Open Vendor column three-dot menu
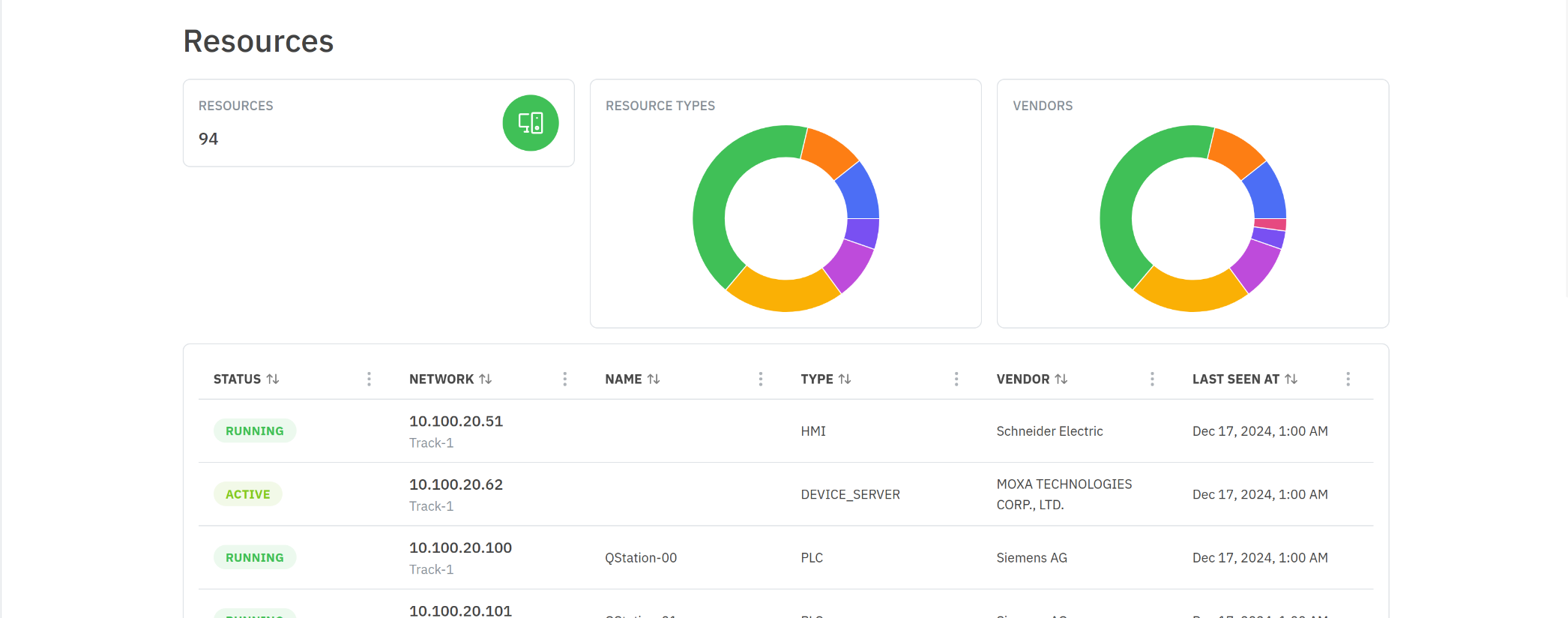Image resolution: width=1568 pixels, height=618 pixels. (1152, 379)
